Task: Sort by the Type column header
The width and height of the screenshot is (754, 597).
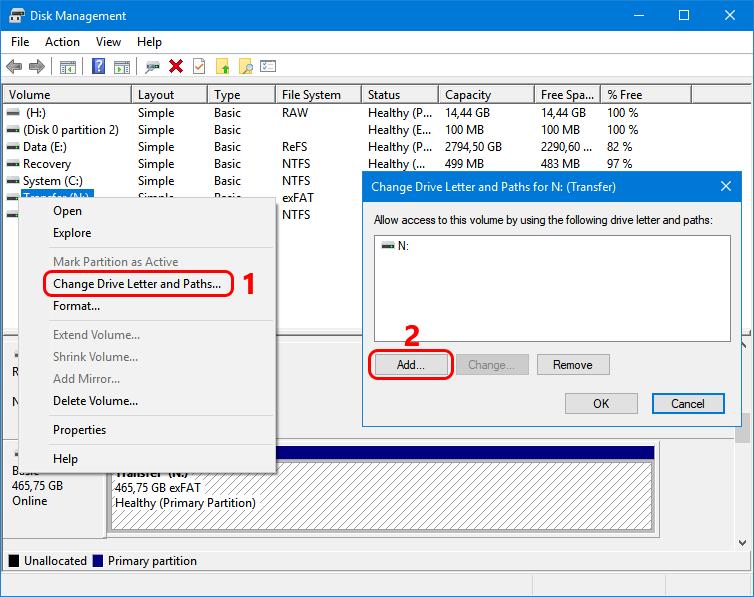Action: 241,95
